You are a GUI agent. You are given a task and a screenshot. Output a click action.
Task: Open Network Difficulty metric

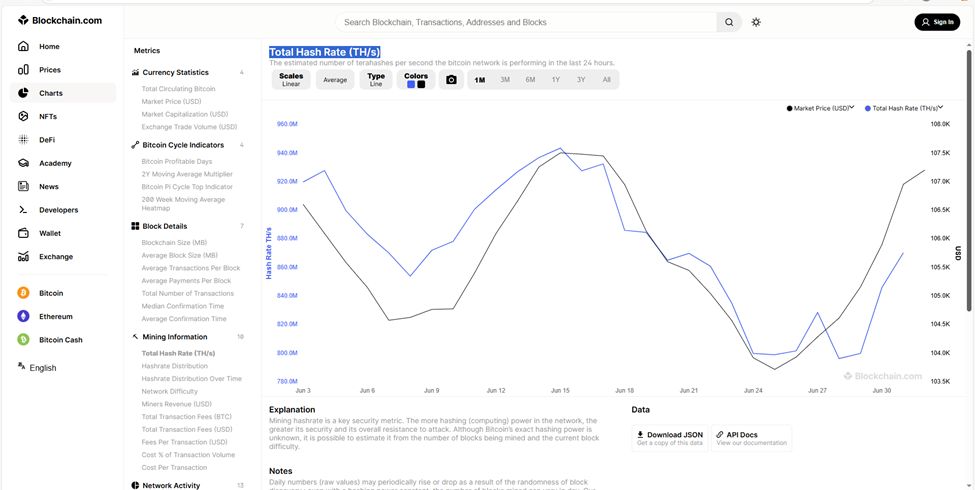click(170, 391)
